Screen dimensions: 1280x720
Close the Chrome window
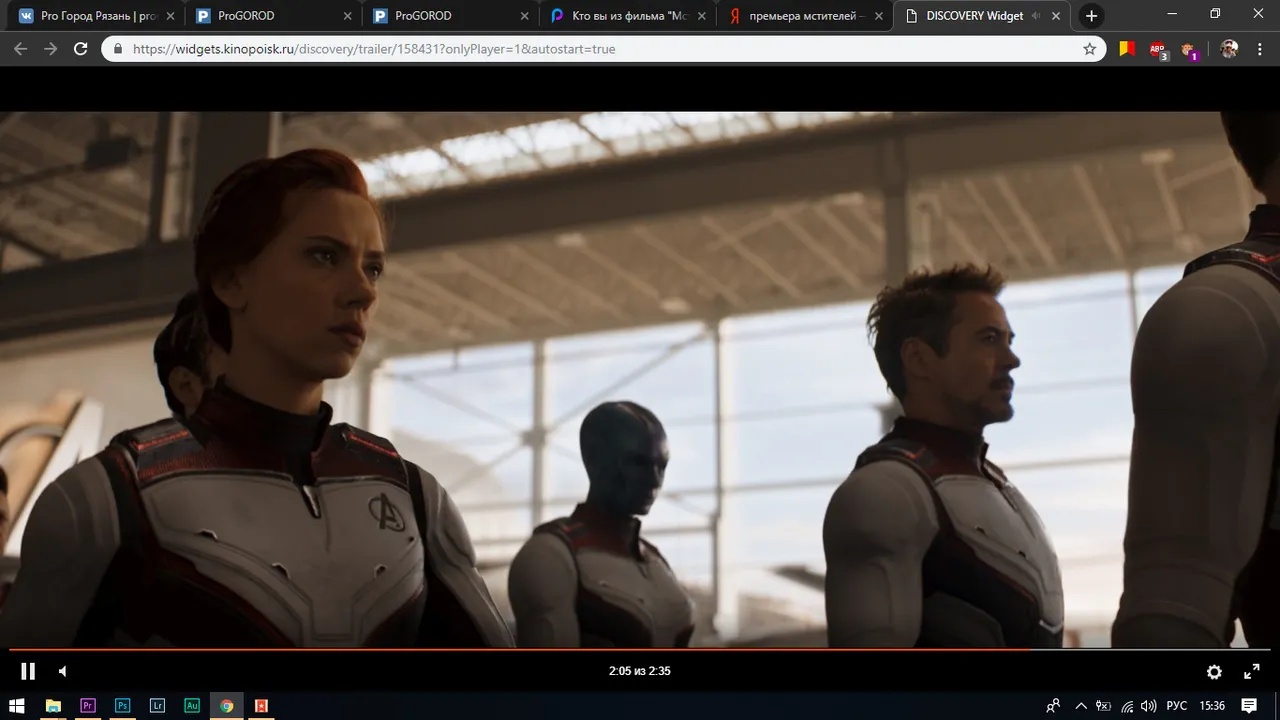click(1259, 14)
